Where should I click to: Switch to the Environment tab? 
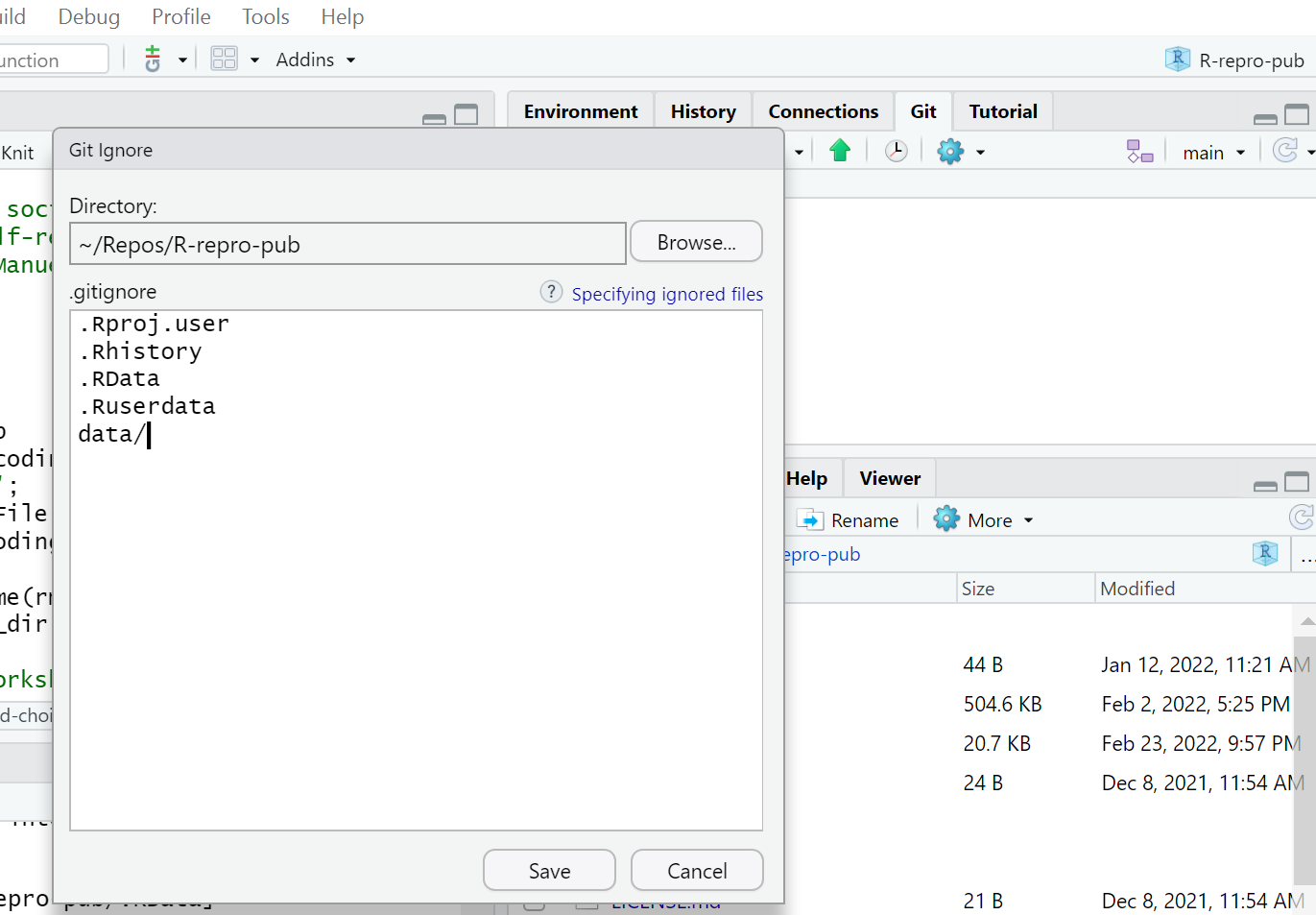tap(581, 111)
